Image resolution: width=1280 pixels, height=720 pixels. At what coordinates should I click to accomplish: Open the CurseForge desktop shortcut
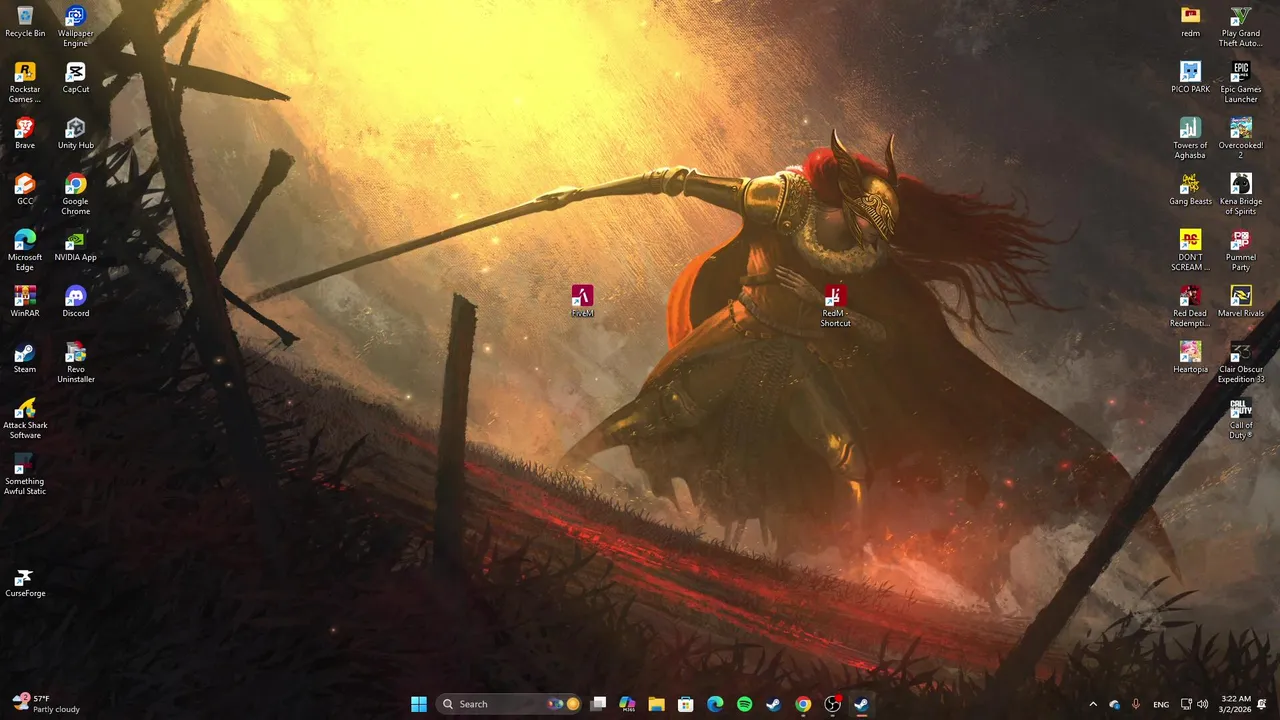(25, 582)
